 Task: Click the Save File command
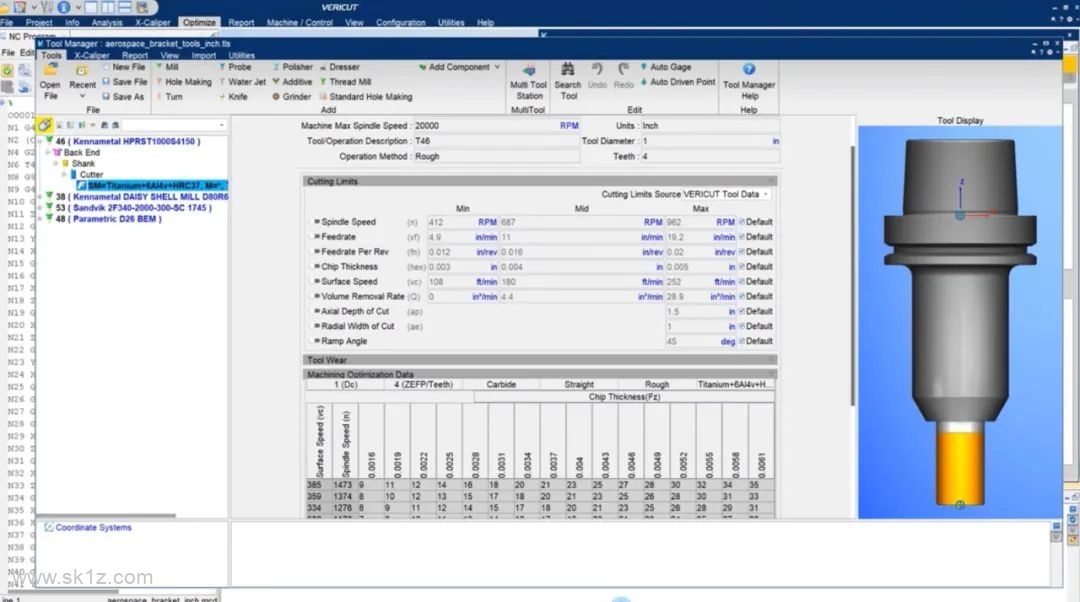[x=125, y=82]
